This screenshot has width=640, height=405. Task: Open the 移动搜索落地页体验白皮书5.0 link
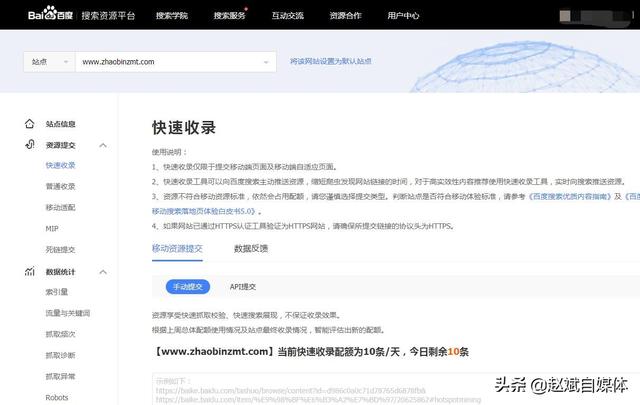205,211
